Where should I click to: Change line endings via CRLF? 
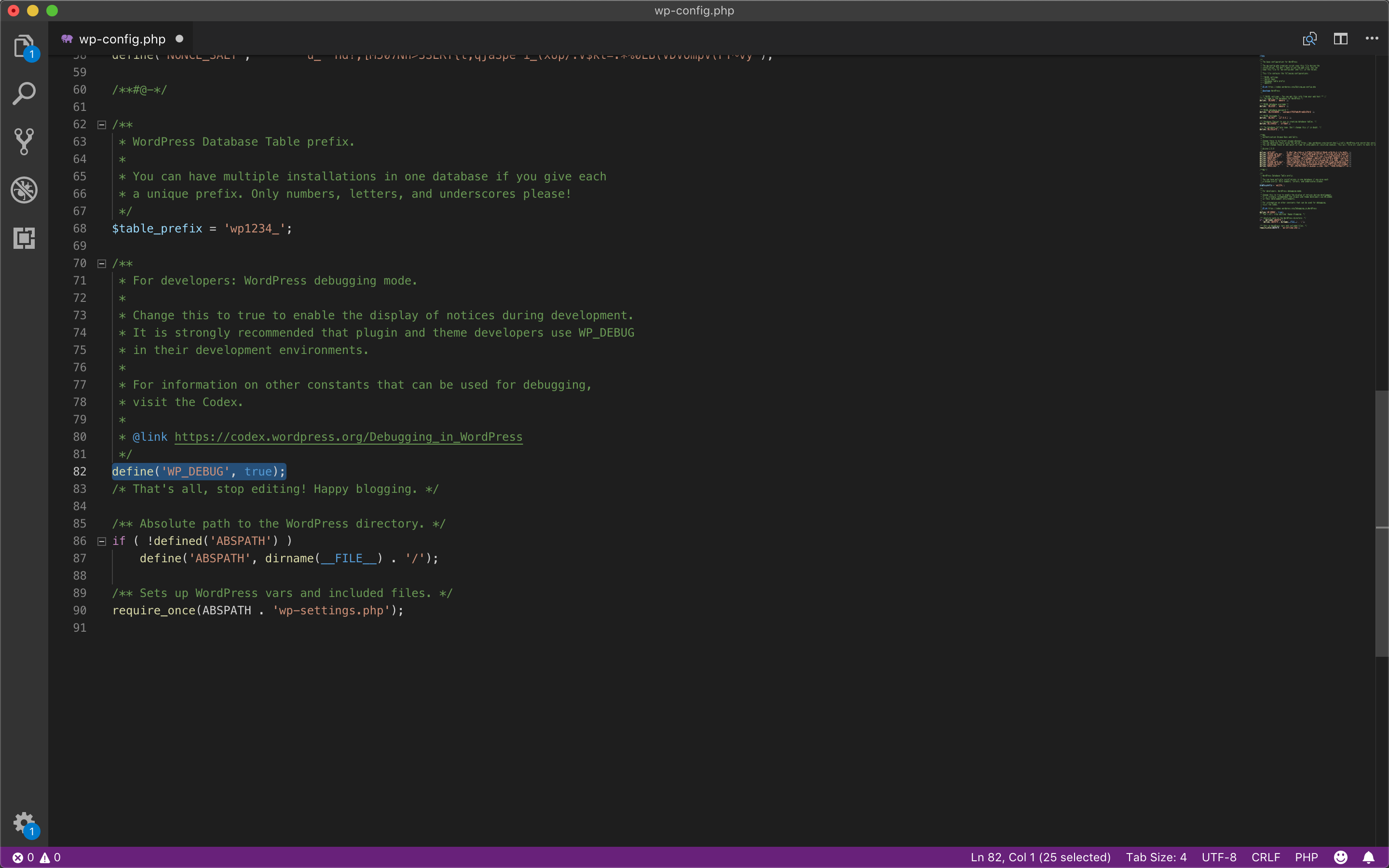[x=1266, y=857]
